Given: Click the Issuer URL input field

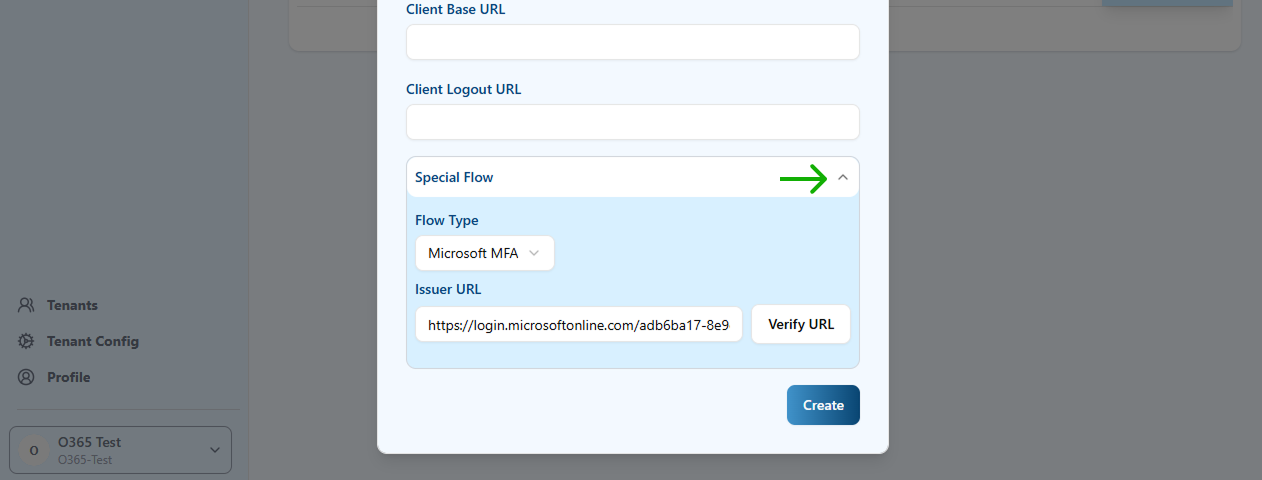Looking at the screenshot, I should (579, 325).
